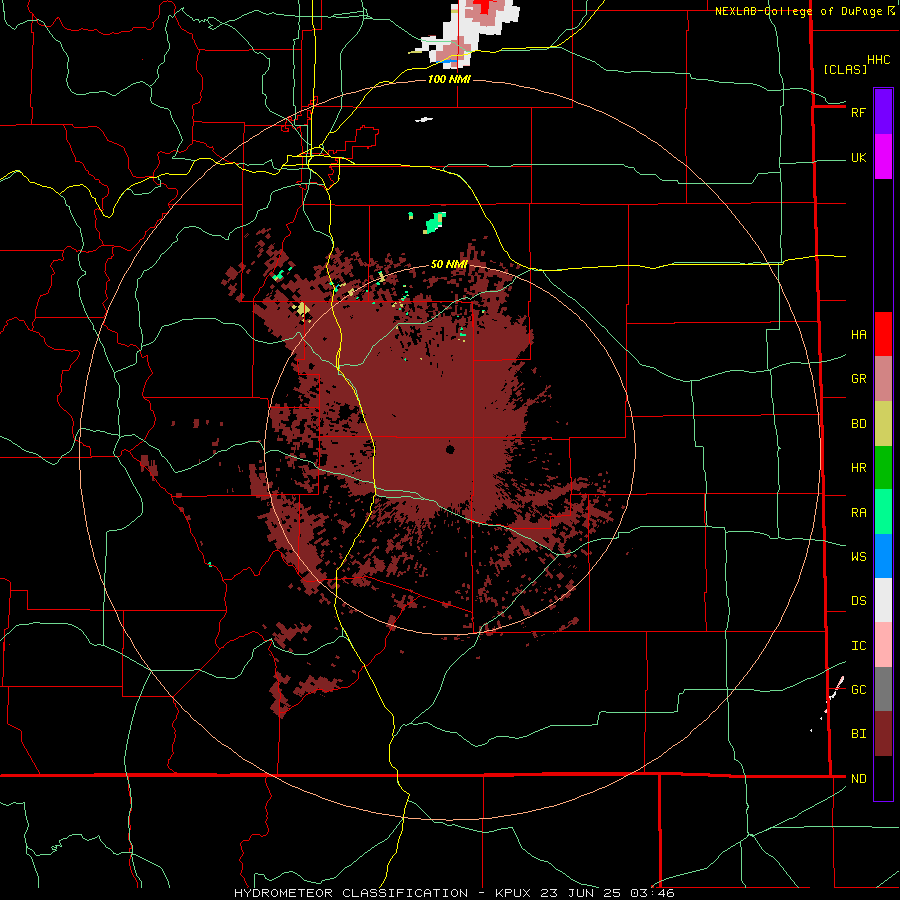900x900 pixels.
Task: Click the white streak echo near the GC label
Action: 836,688
